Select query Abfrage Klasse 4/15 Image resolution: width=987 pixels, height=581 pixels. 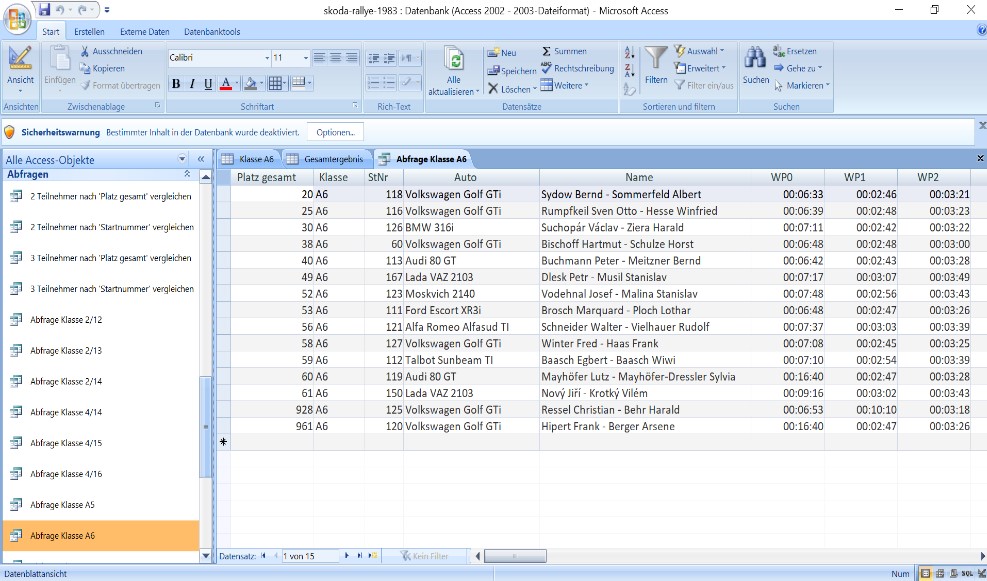coord(101,443)
